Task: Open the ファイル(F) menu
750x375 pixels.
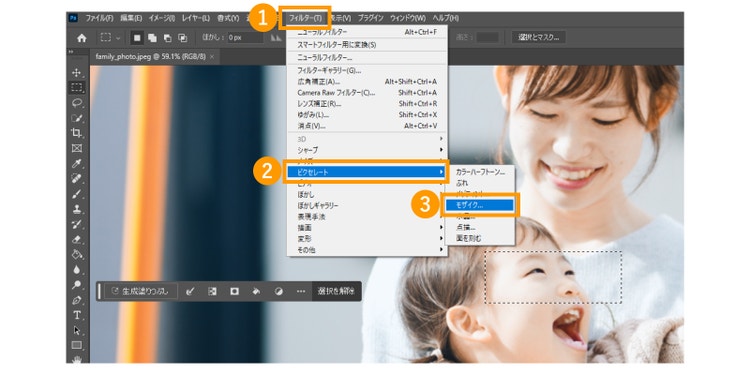Action: click(x=99, y=18)
